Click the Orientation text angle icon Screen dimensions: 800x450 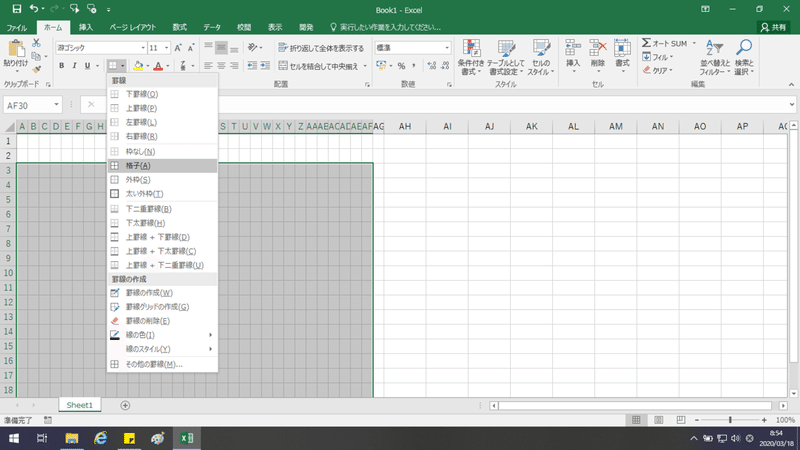click(x=252, y=47)
